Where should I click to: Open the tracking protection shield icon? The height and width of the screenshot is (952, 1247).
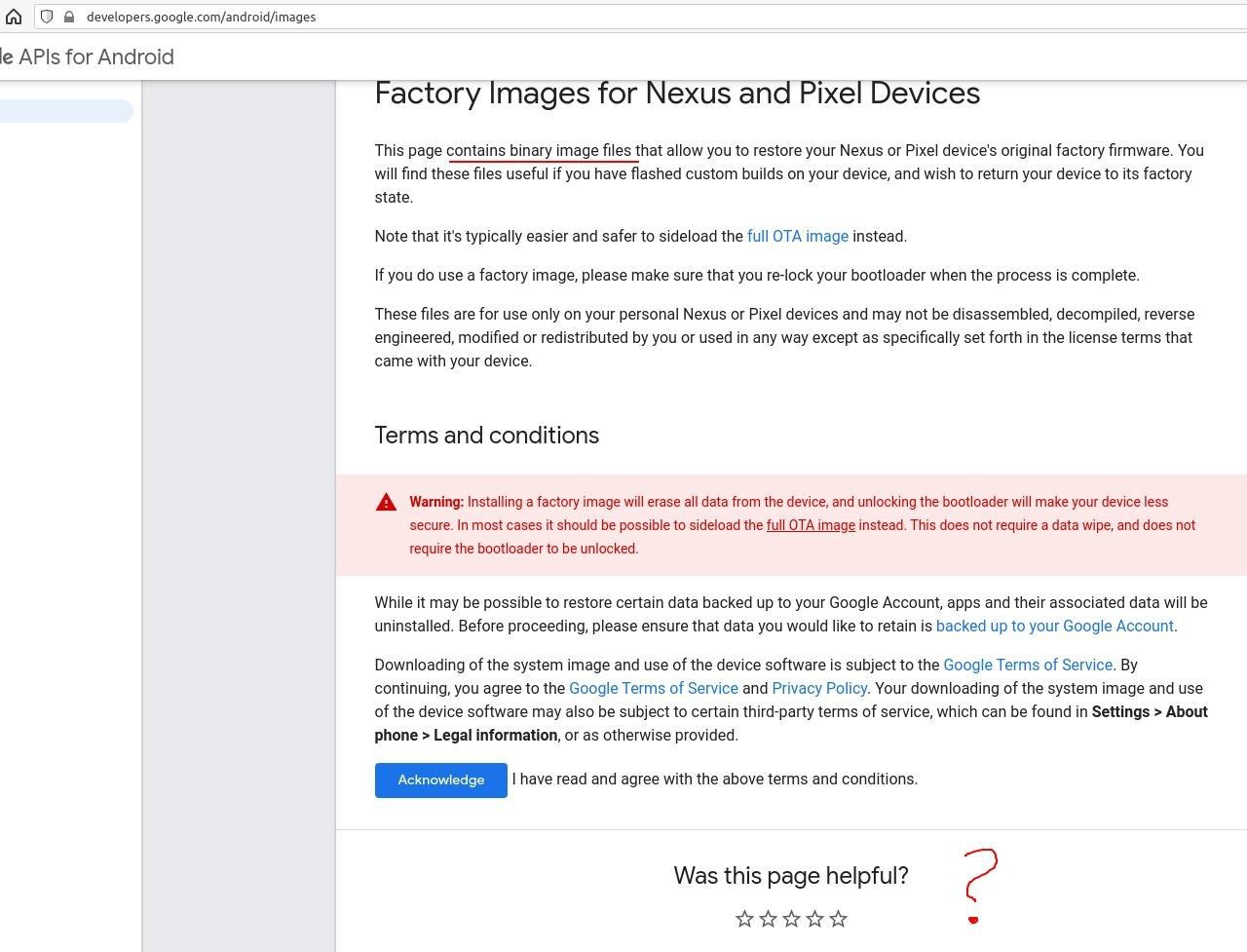(46, 17)
